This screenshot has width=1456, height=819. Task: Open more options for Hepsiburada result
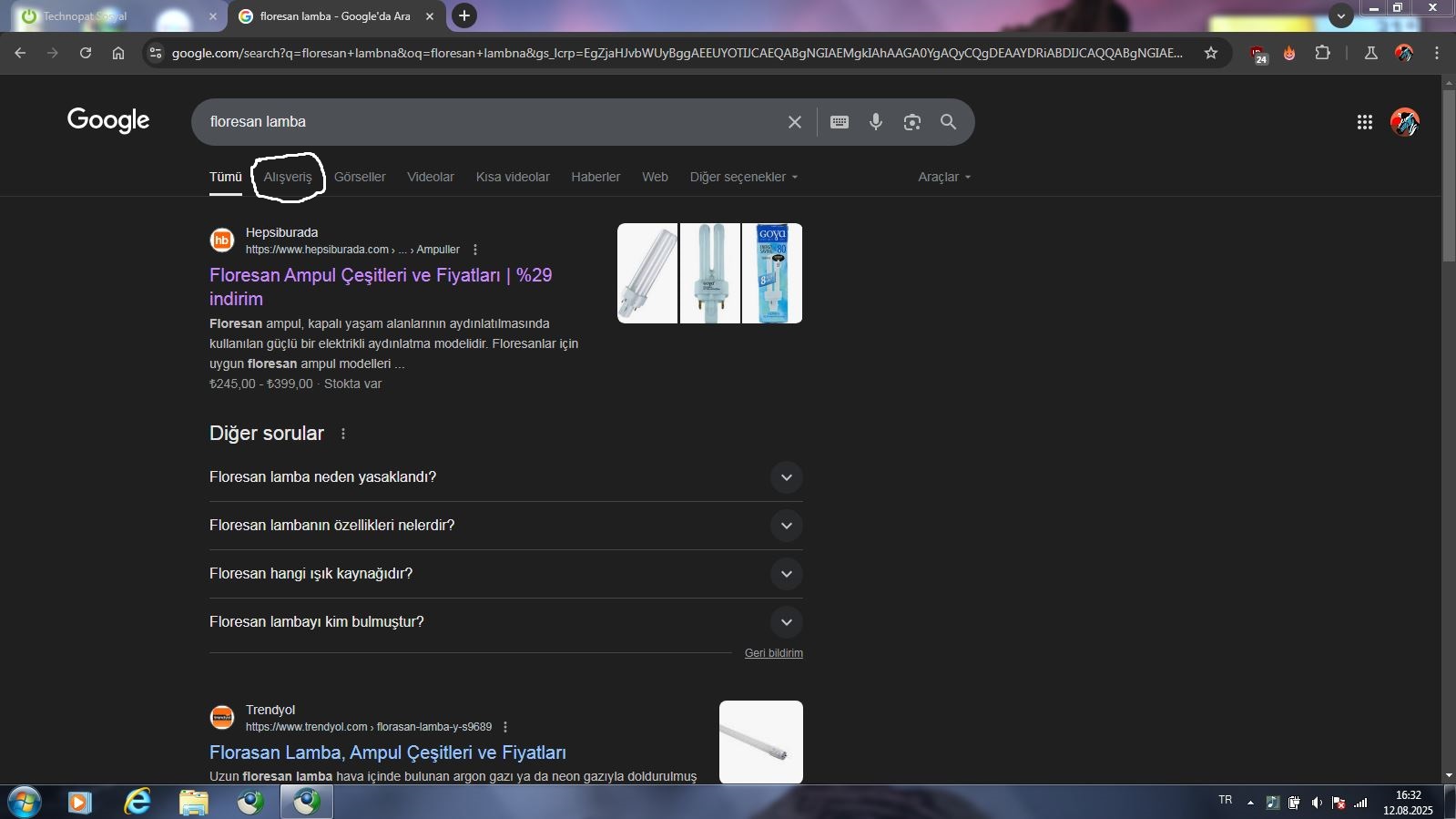tap(475, 250)
